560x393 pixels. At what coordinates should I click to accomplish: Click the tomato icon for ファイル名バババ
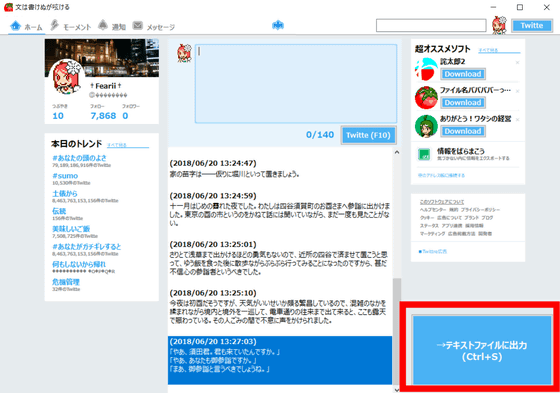point(426,98)
